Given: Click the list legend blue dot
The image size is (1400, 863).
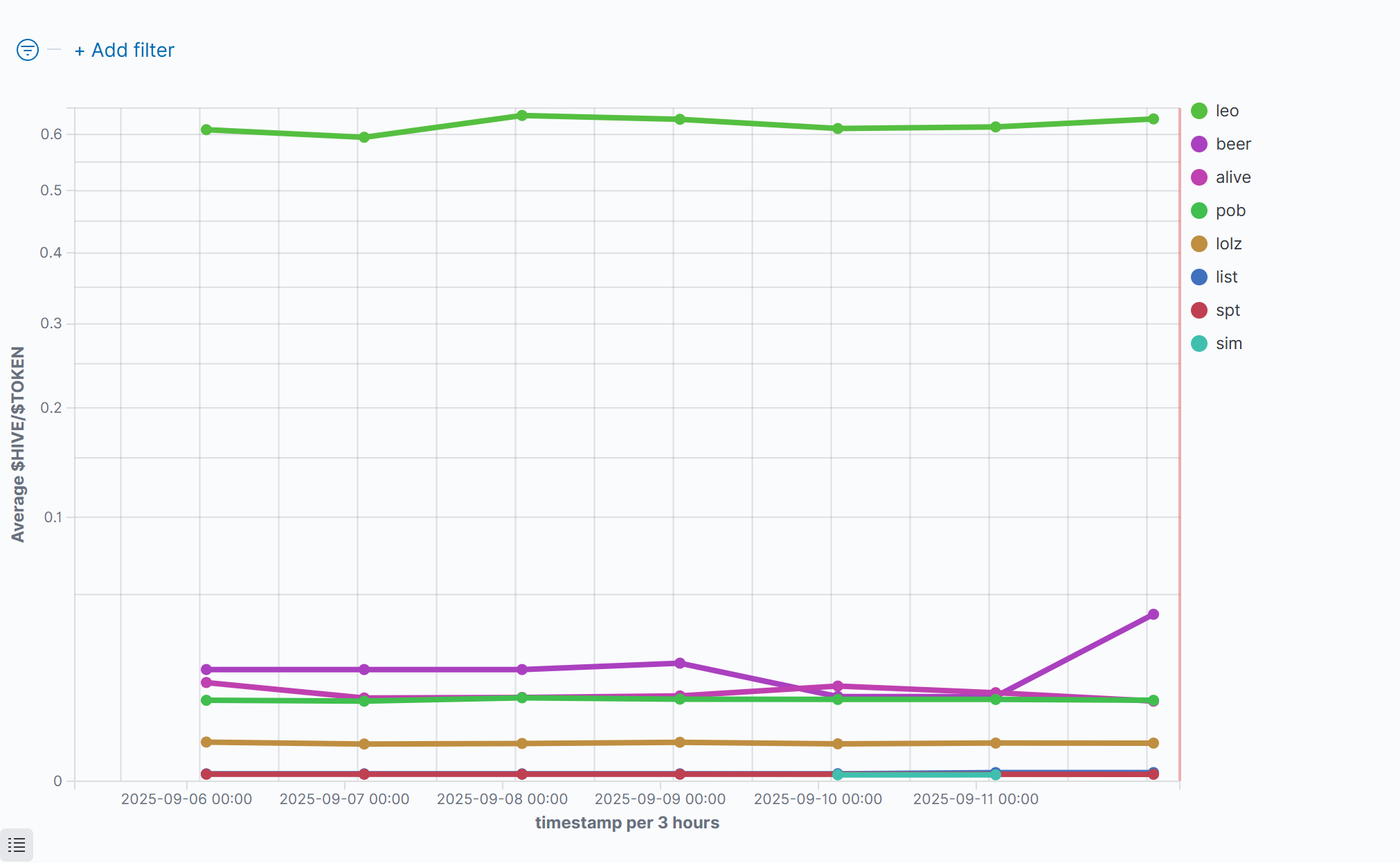Looking at the screenshot, I should point(1199,277).
